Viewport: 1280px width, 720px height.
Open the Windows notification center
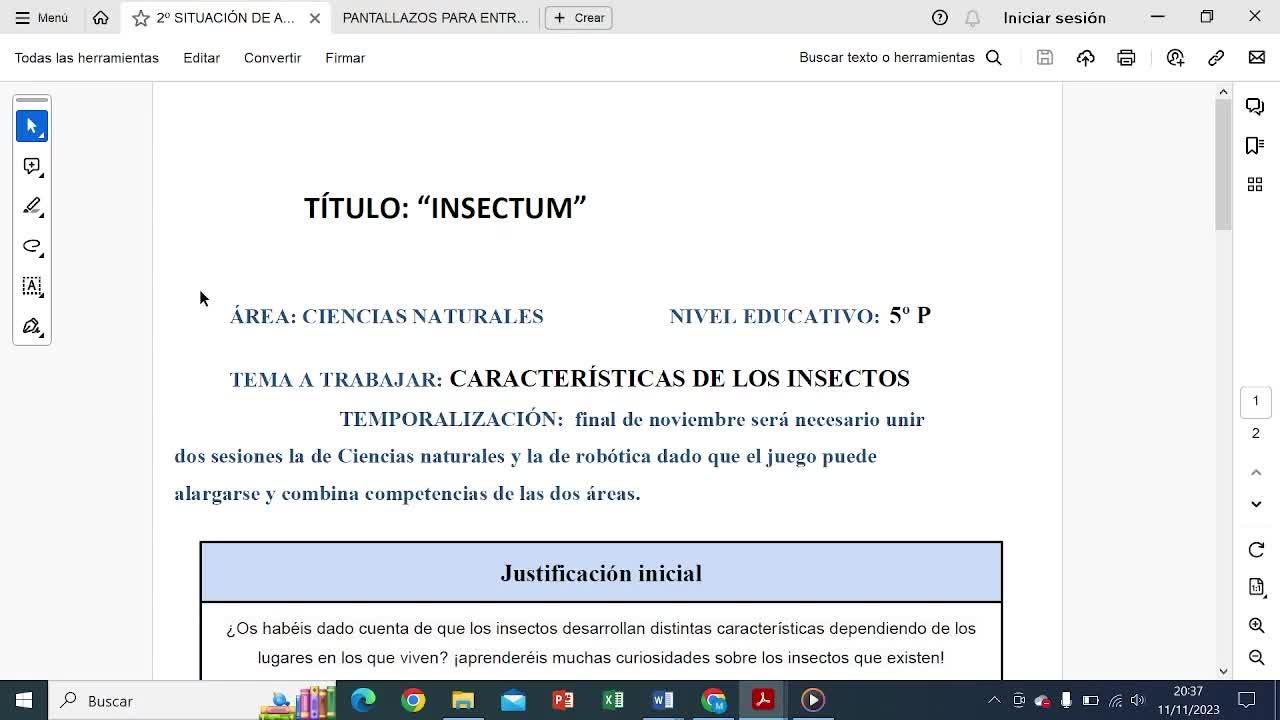click(x=1247, y=700)
